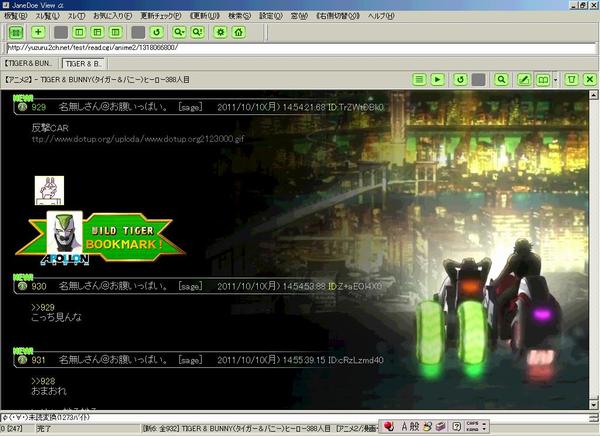Click the trash bin icon in thread toolbar
The width and height of the screenshot is (600, 436).
tap(572, 80)
